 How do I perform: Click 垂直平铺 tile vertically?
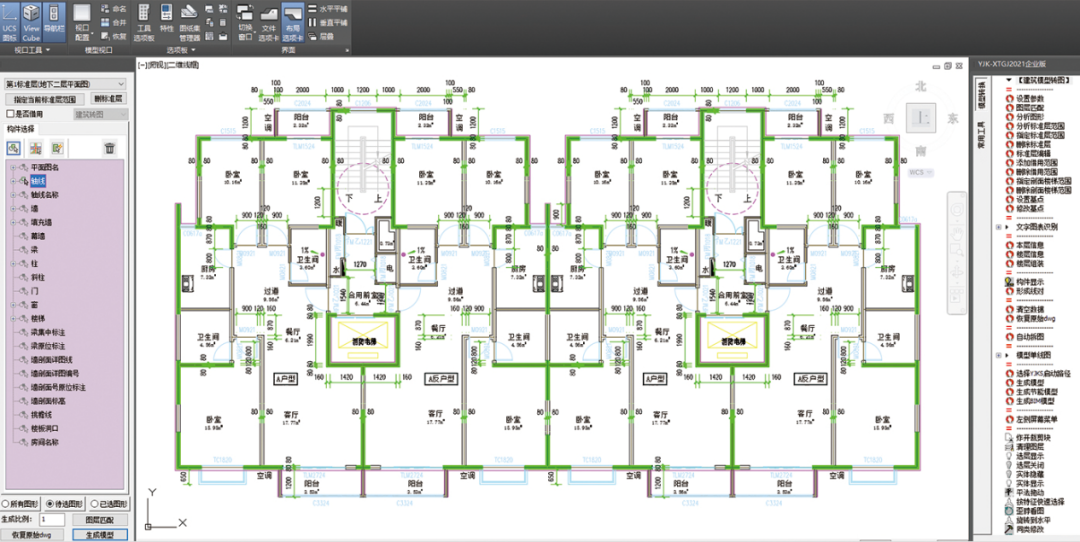point(328,22)
